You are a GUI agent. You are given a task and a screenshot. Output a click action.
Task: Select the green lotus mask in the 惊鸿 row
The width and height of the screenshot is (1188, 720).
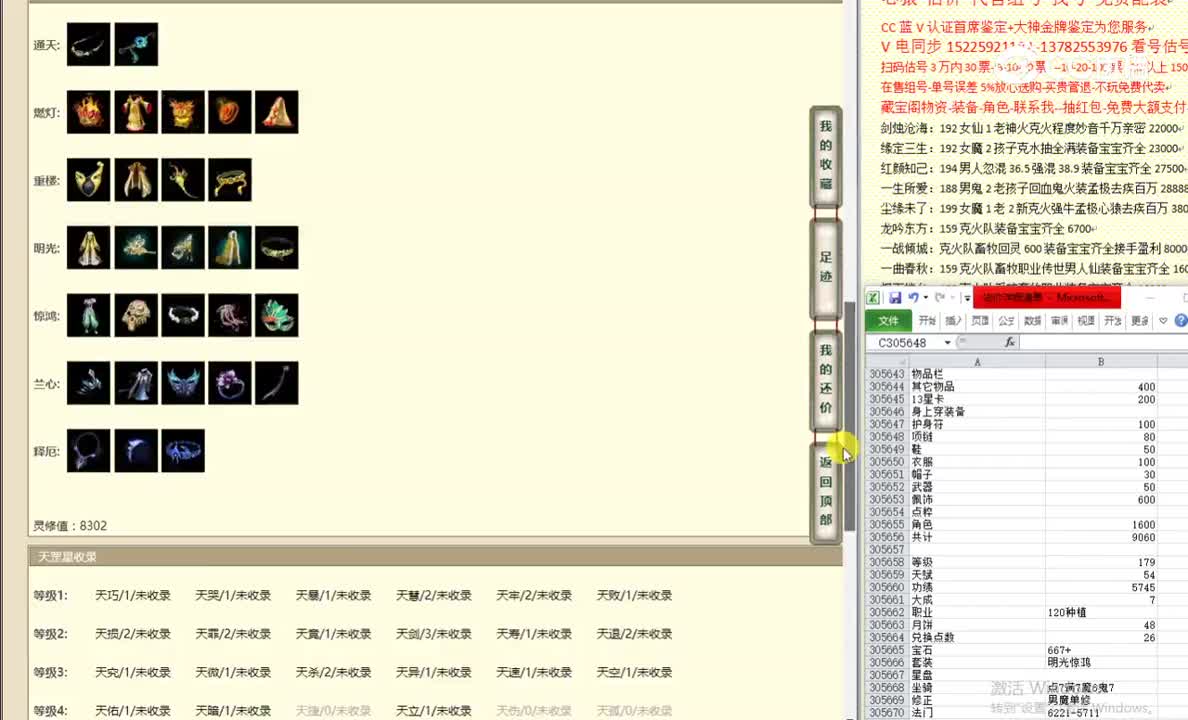click(277, 315)
